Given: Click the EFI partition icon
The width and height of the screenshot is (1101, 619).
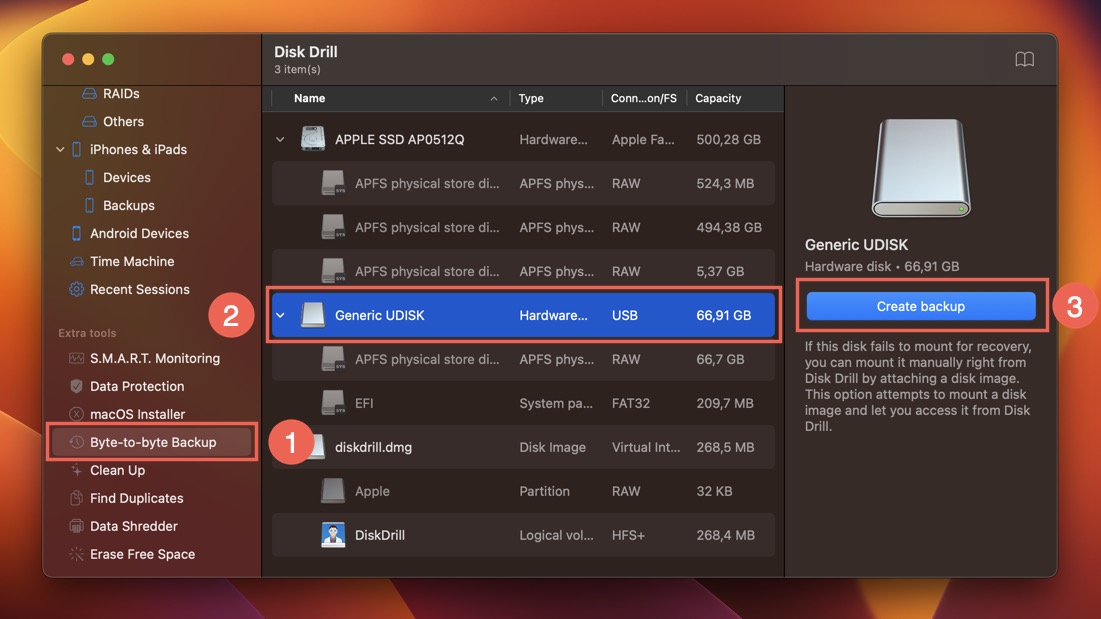Looking at the screenshot, I should (333, 403).
